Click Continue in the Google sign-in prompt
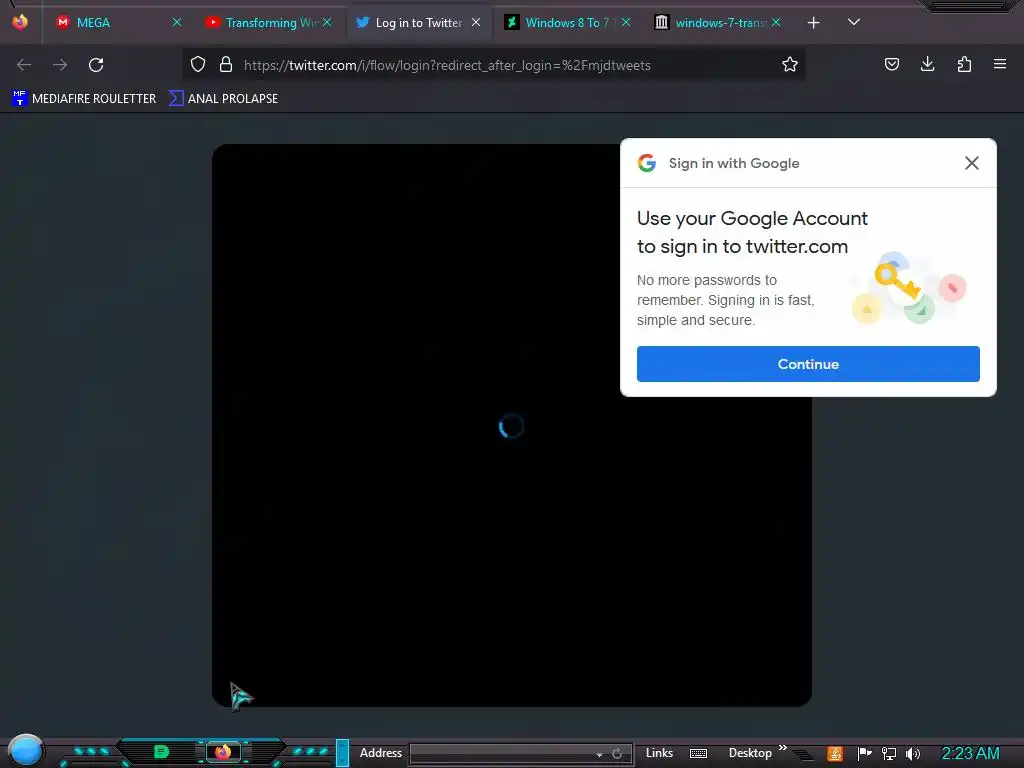 tap(808, 364)
